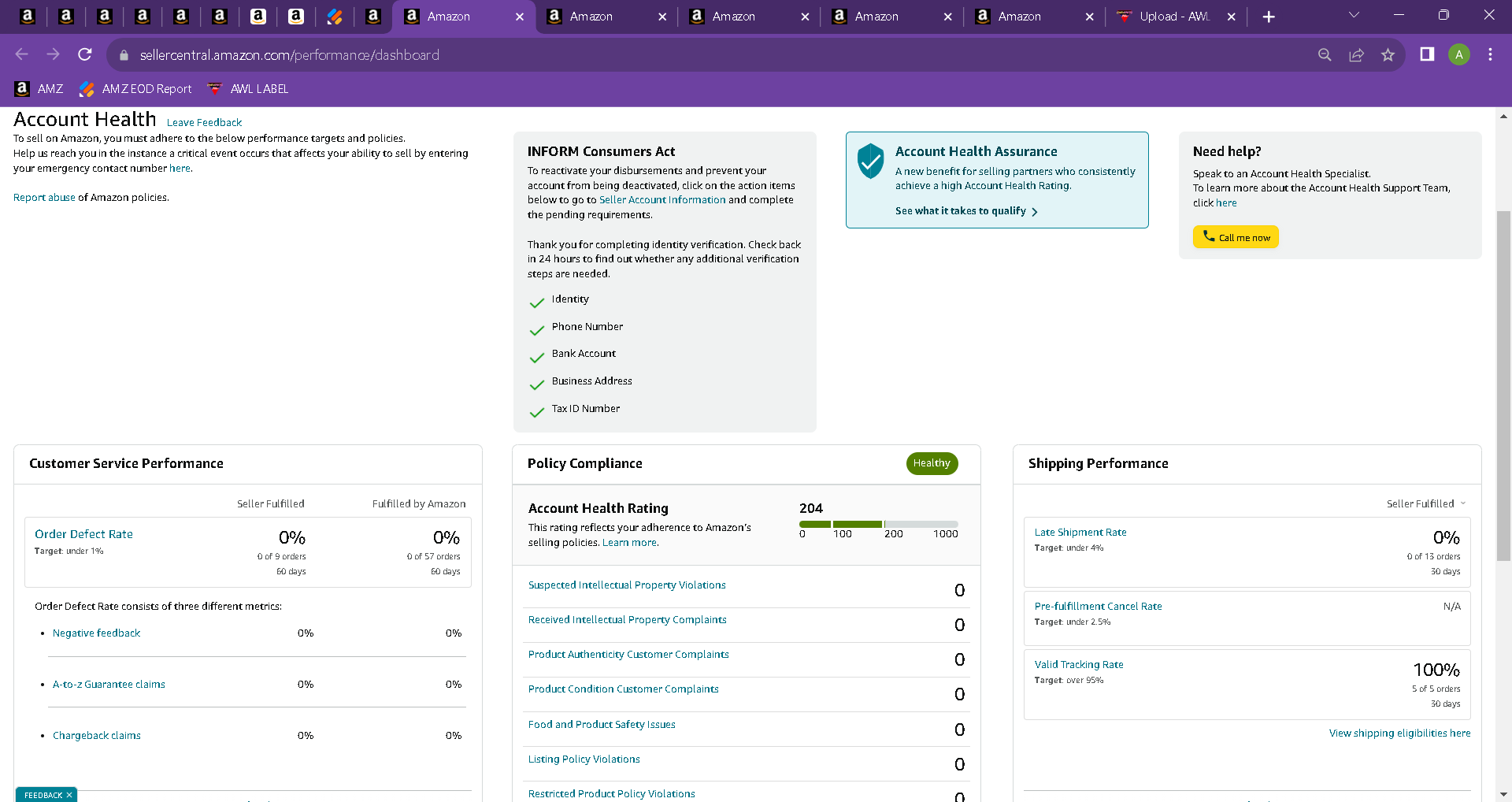
Task: Select the colorful striped icon pinned tab
Action: click(335, 17)
